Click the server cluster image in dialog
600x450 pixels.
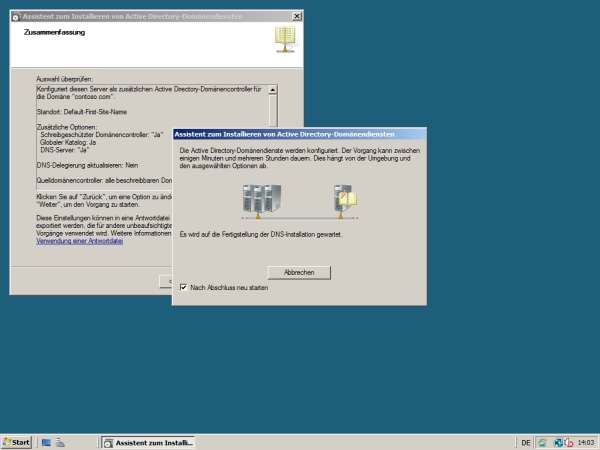click(x=262, y=201)
